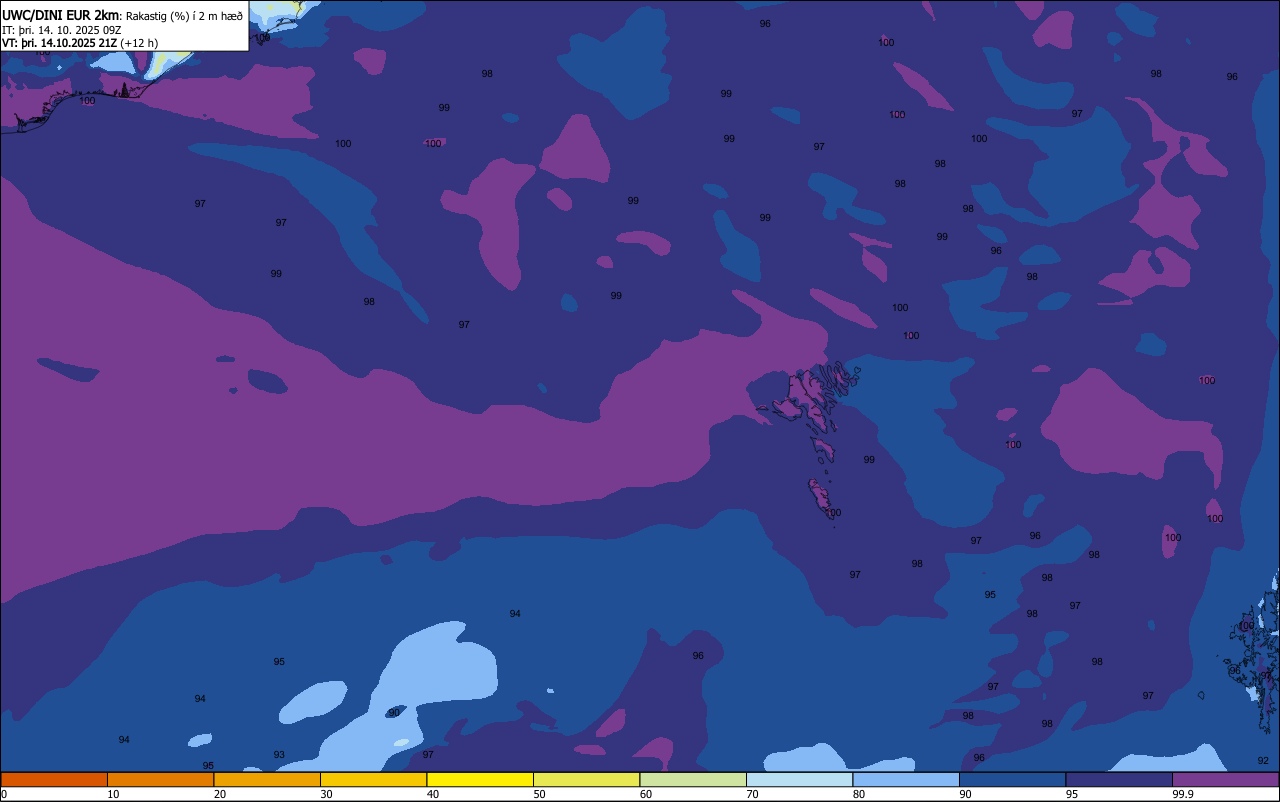Choose the dark indigo 95–99.9 legend swatch
Image resolution: width=1280 pixels, height=802 pixels.
pos(1119,779)
